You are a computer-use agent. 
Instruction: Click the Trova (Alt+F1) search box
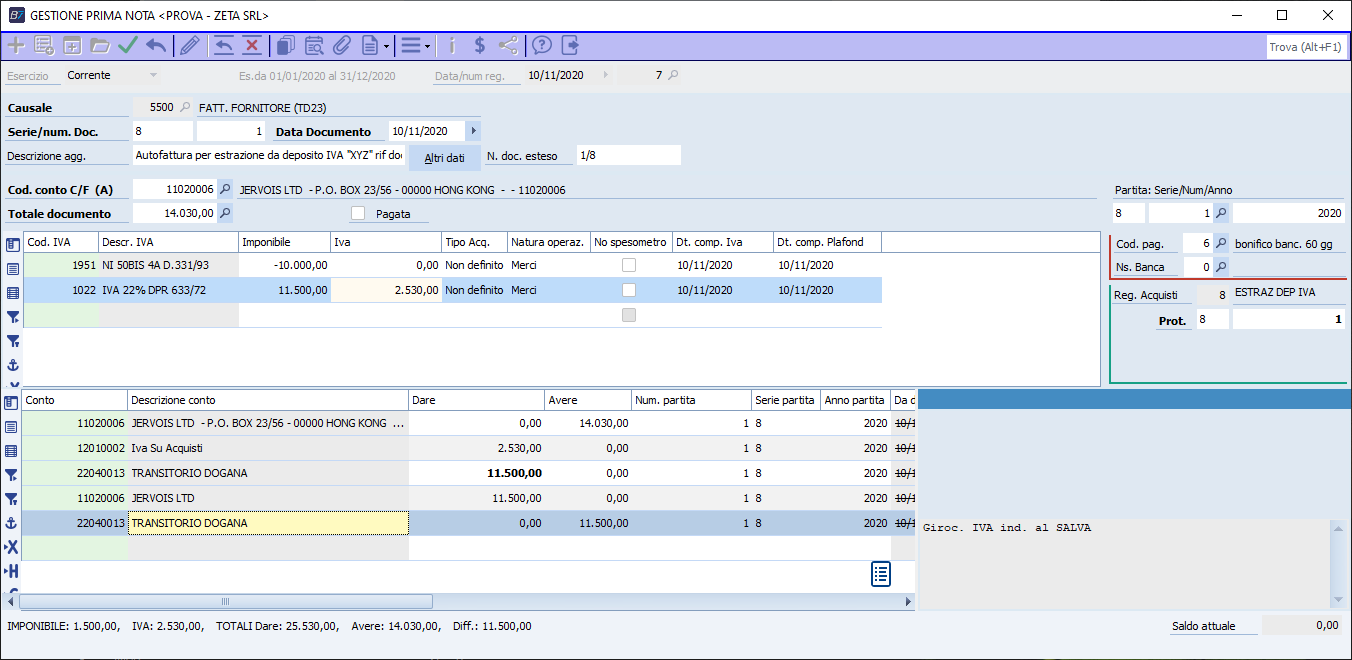[x=1305, y=47]
